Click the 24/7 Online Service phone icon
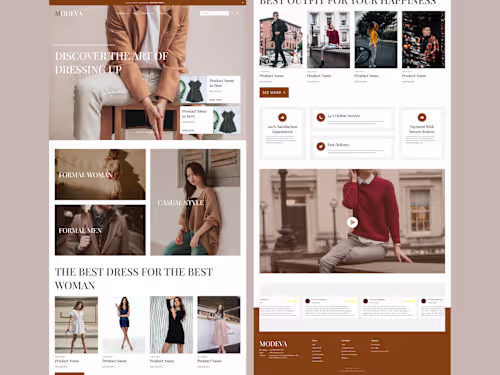Viewport: 500px width, 375px height. 321,117
